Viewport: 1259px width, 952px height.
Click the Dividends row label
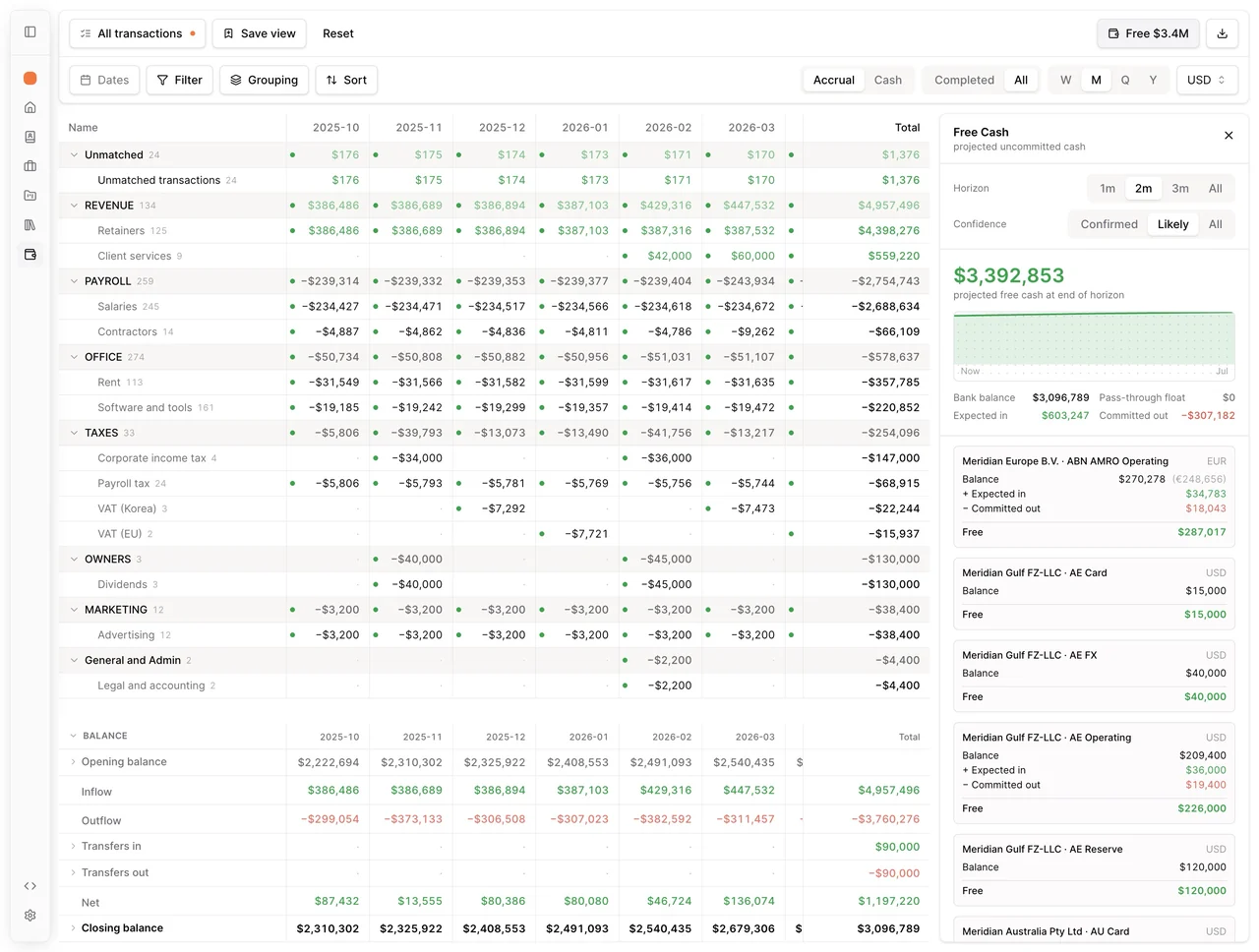tap(122, 584)
